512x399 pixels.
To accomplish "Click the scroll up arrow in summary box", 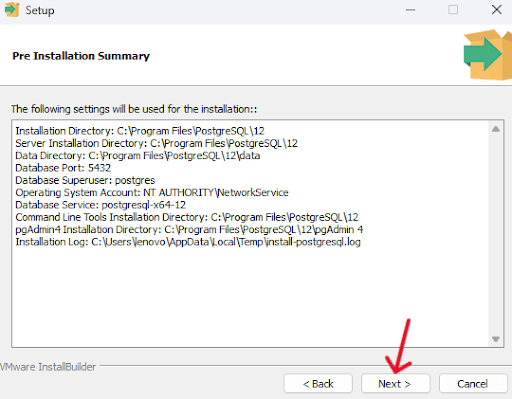I will click(496, 129).
